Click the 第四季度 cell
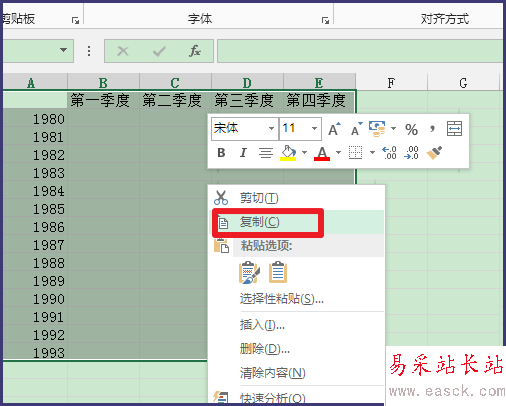Viewport: 506px width, 406px height. click(319, 100)
